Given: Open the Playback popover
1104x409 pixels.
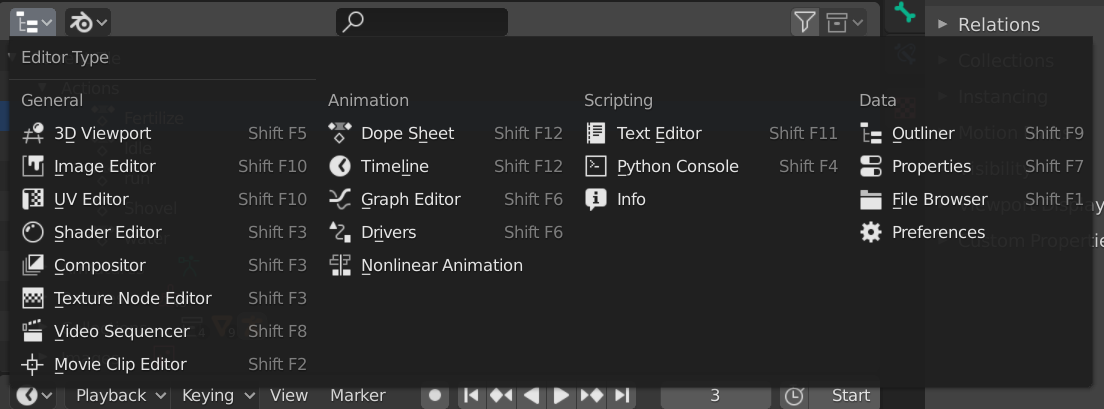Looking at the screenshot, I should [120, 396].
